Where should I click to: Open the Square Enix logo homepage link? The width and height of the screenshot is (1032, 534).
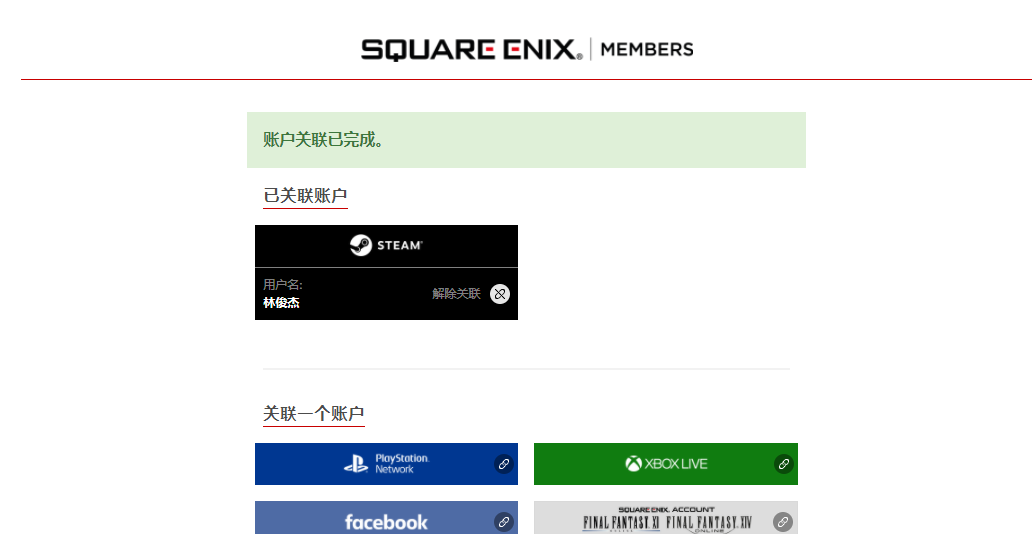(x=471, y=49)
